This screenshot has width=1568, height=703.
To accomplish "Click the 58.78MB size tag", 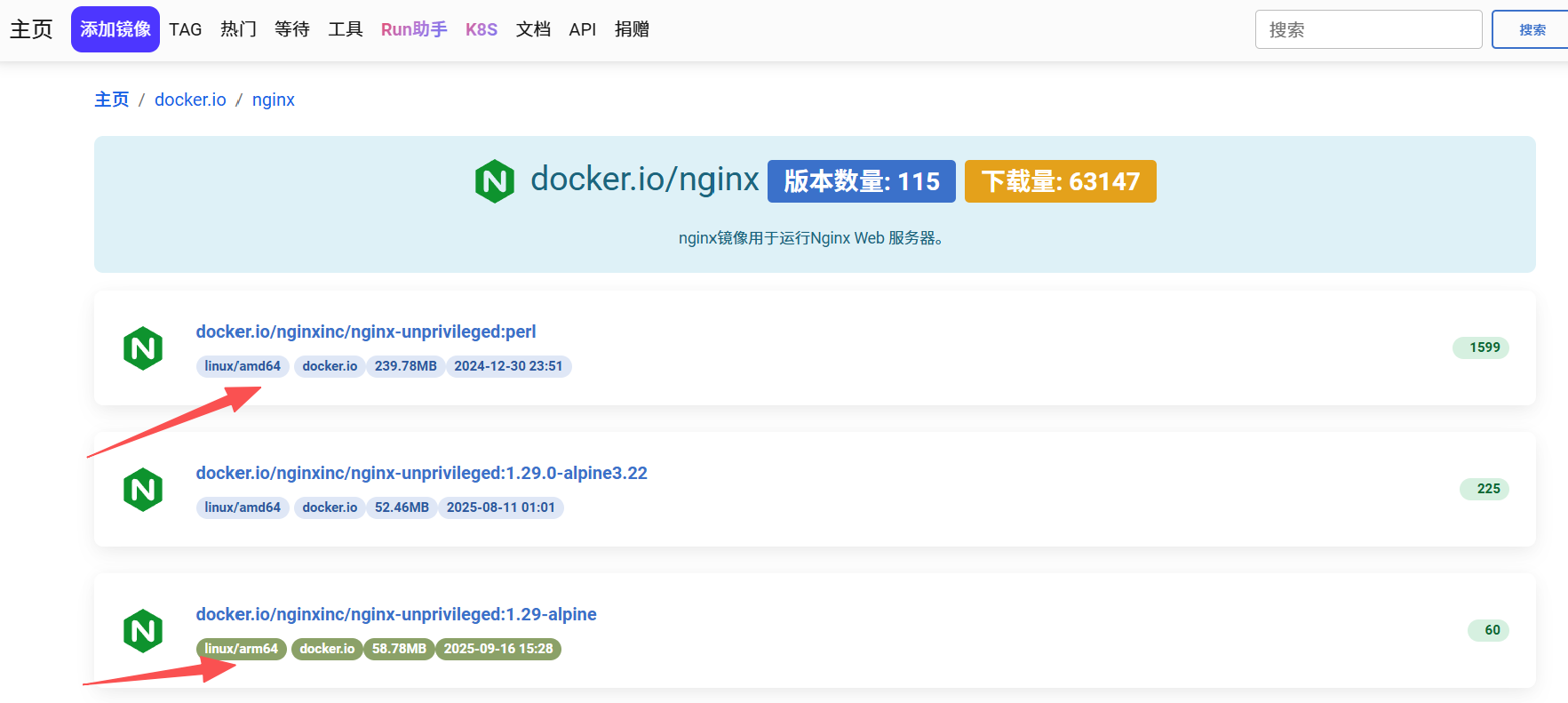I will pyautogui.click(x=399, y=649).
